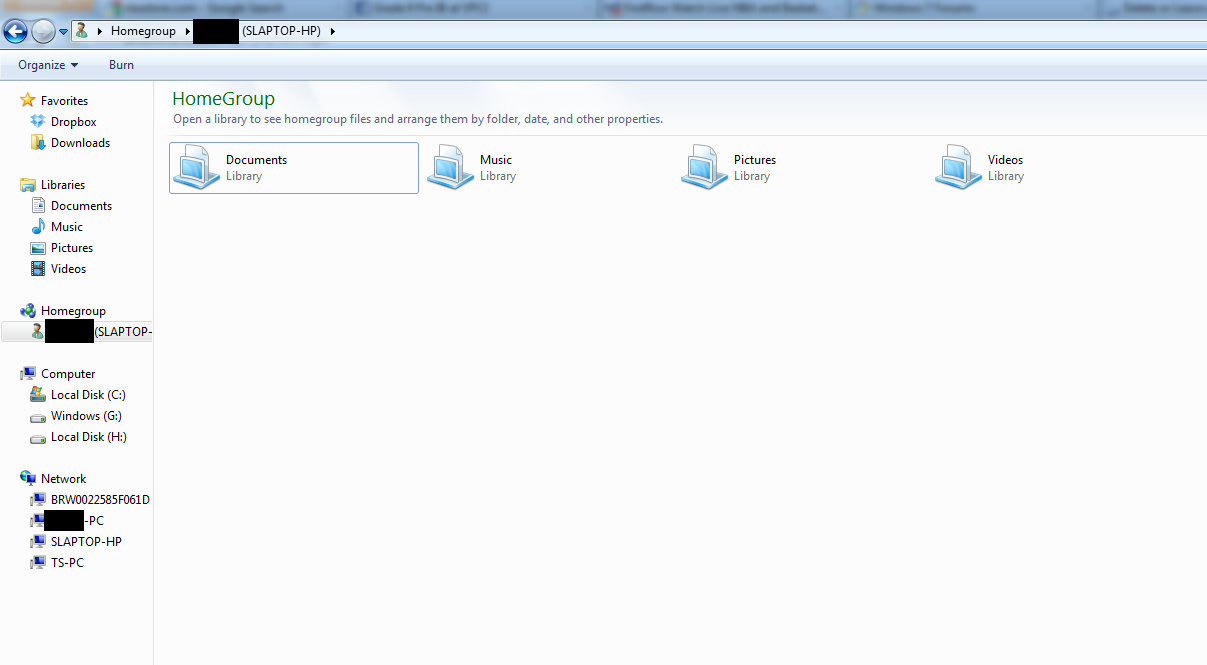This screenshot has height=665, width=1207.
Task: Open the Organize dropdown menu
Action: (x=48, y=65)
